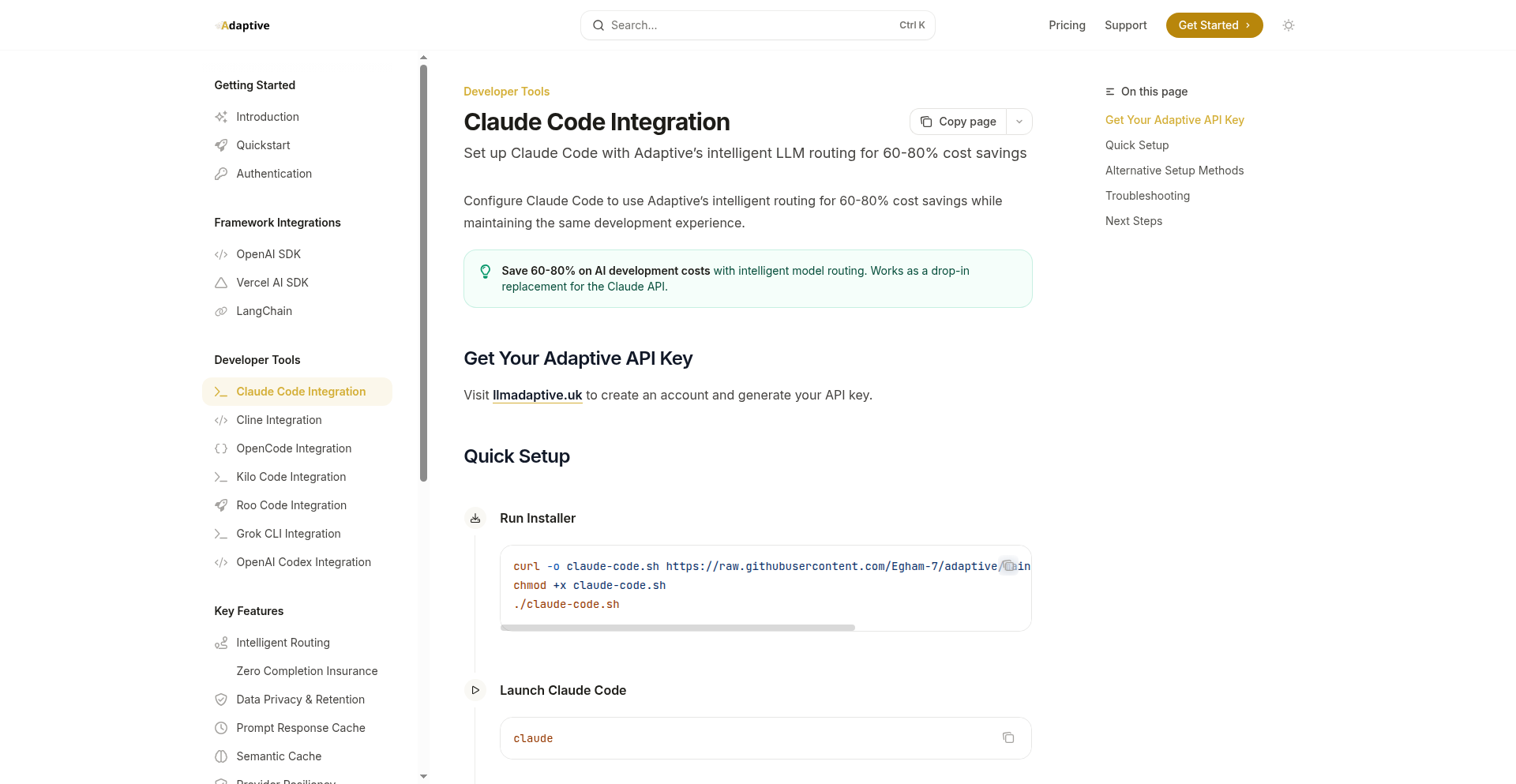This screenshot has height=784, width=1516.
Task: Click the 'chmod +x claude-code.sh' code line
Action: (x=590, y=585)
